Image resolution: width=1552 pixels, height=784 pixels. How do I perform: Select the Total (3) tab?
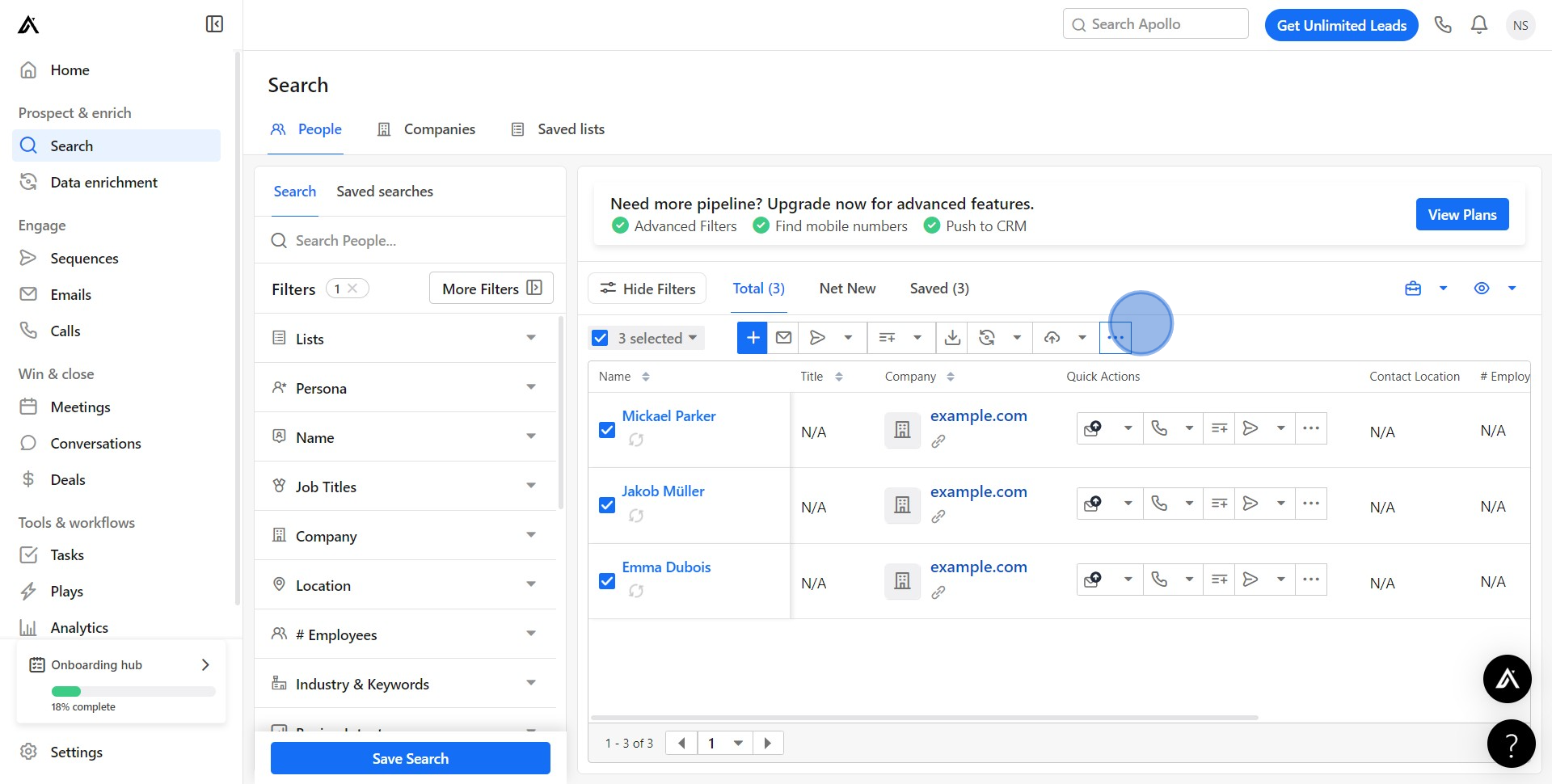coord(758,289)
